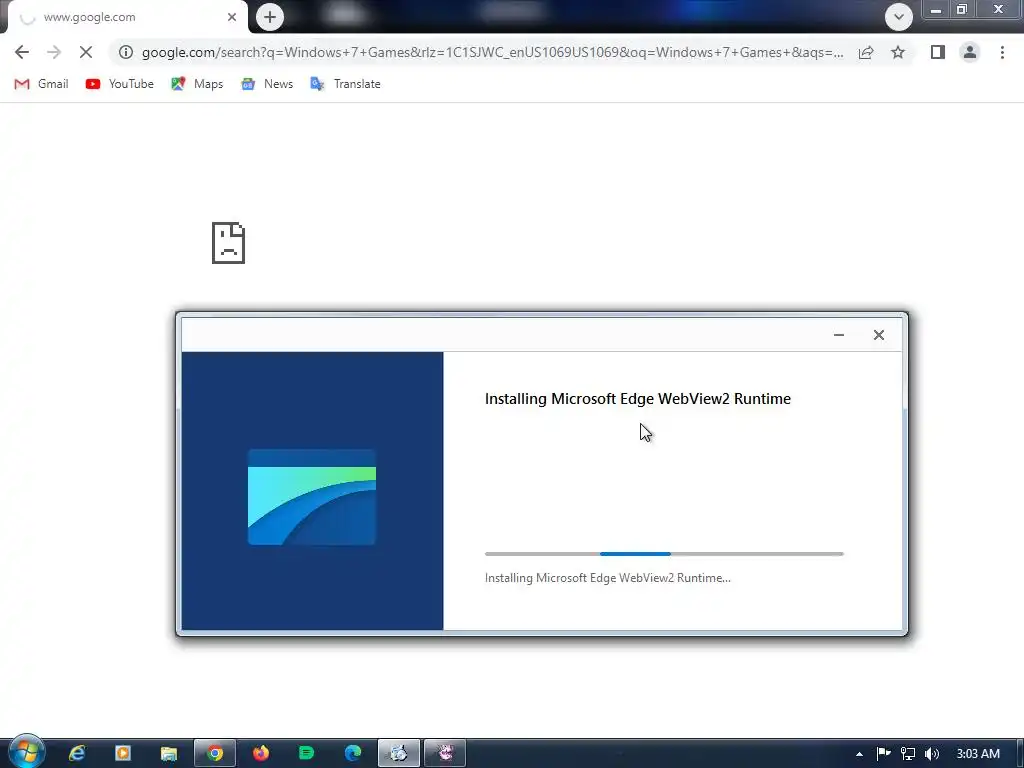Click the URL in Chrome's address bar
This screenshot has width=1024, height=768.
(492, 52)
